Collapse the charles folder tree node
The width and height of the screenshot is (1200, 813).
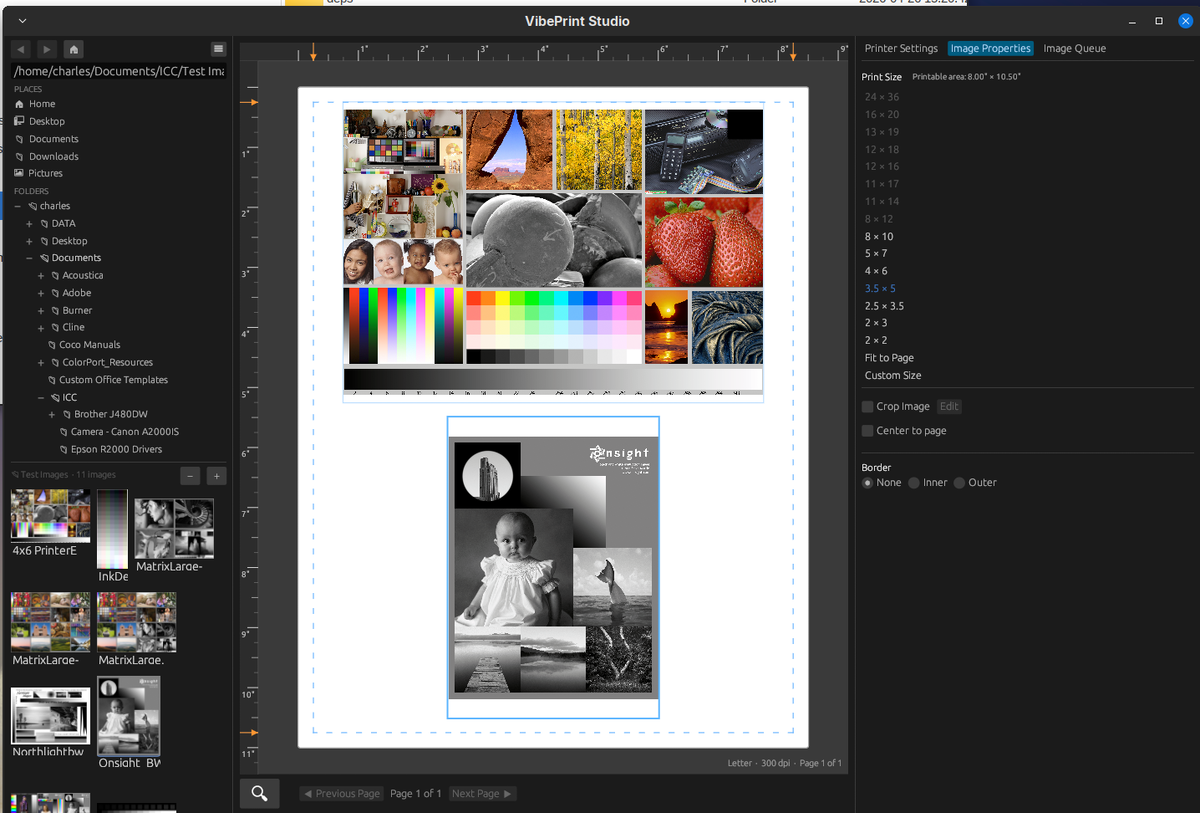tap(18, 206)
